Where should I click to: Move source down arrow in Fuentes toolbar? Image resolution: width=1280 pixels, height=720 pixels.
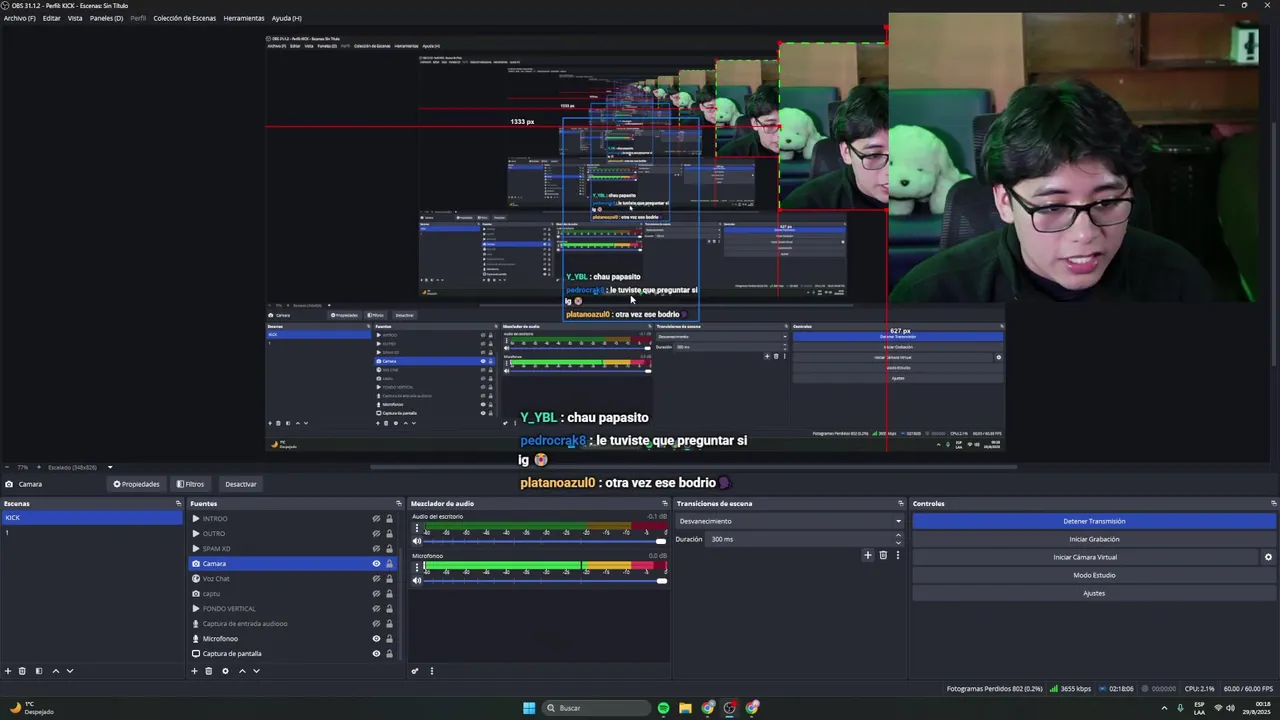tap(256, 671)
